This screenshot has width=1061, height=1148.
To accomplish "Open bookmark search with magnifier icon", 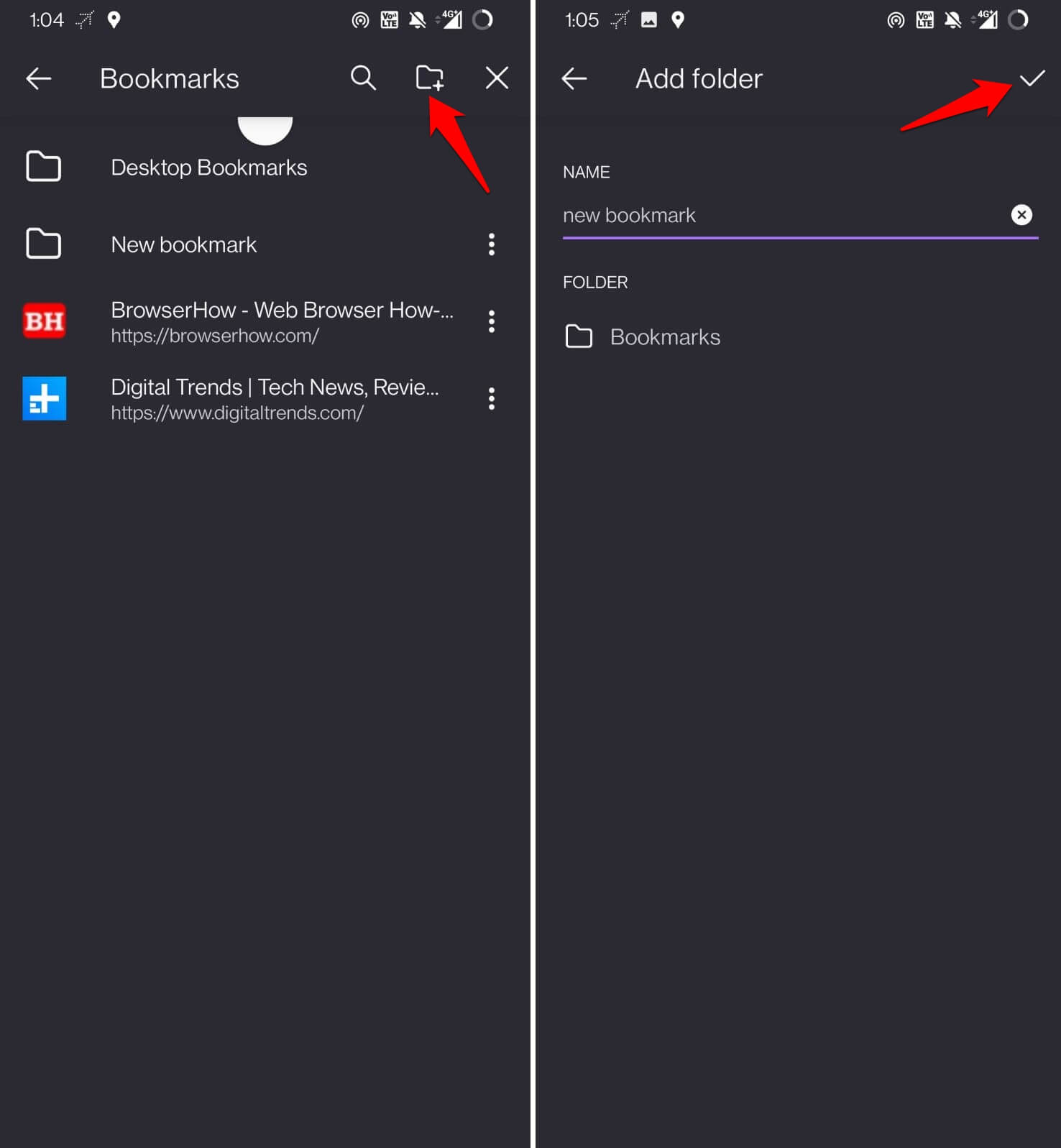I will tap(363, 78).
